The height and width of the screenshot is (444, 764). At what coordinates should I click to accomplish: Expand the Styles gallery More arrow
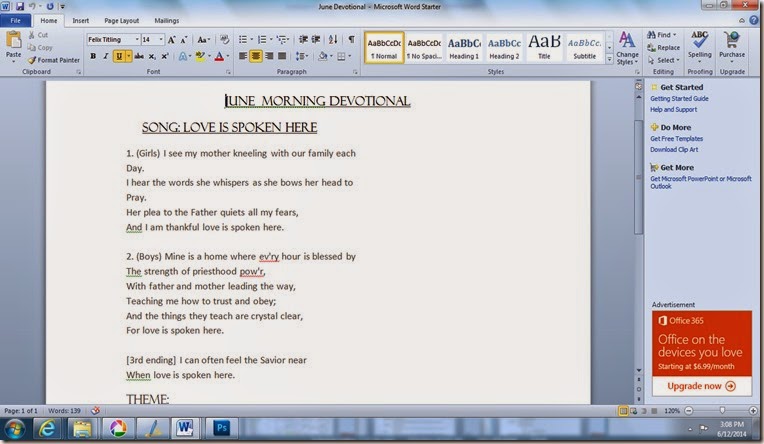609,60
